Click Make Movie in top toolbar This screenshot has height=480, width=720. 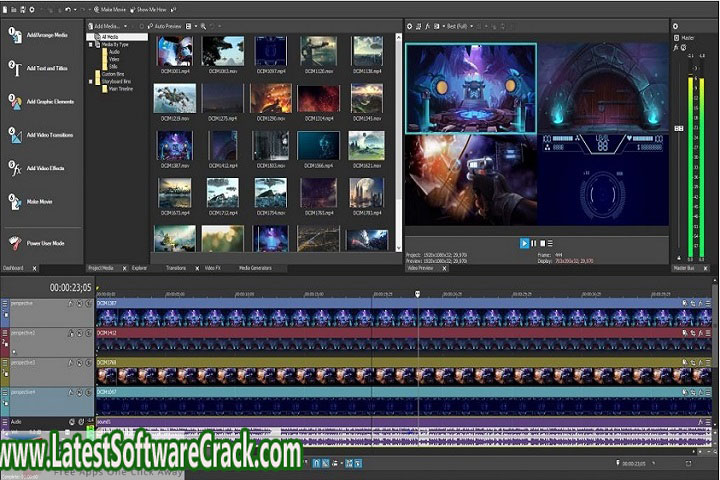coord(109,10)
